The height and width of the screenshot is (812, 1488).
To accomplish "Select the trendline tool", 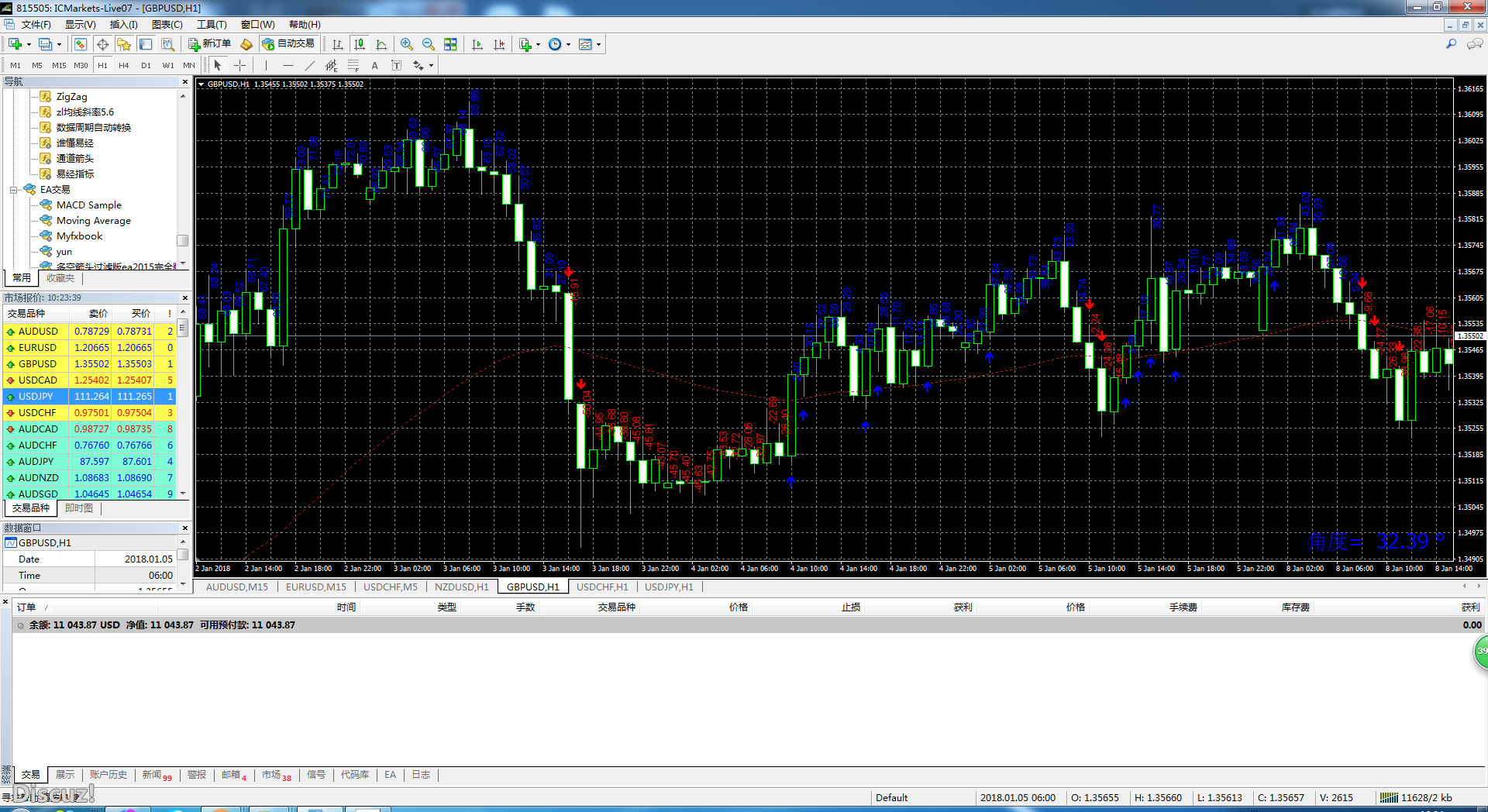I will coord(309,65).
